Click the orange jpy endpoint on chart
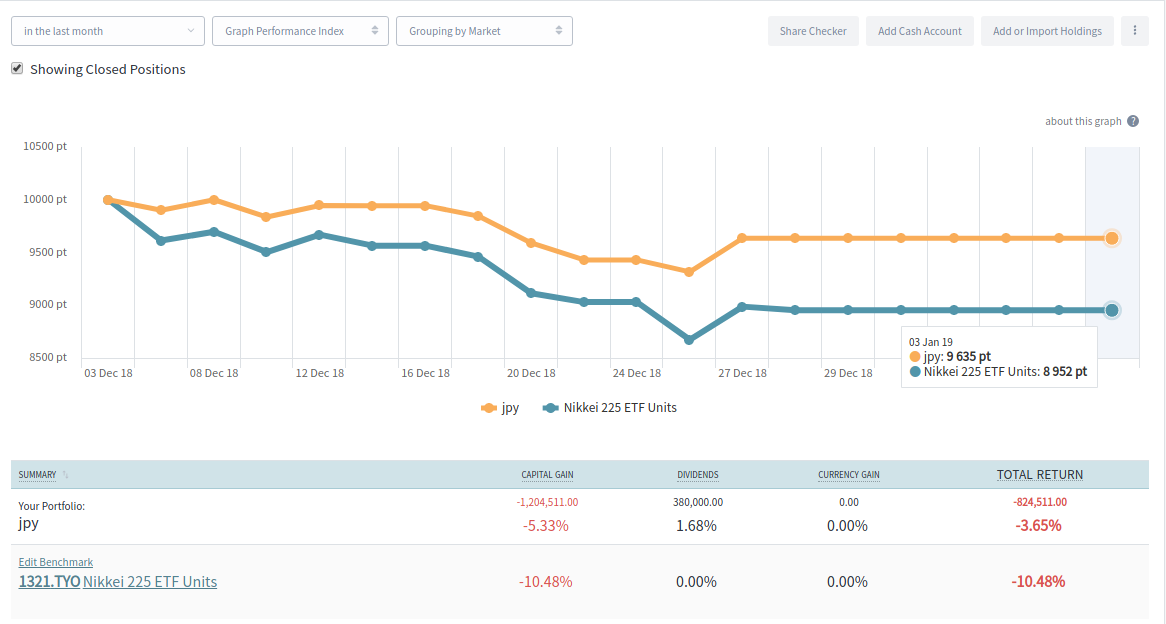This screenshot has height=624, width=1166. tap(1111, 238)
